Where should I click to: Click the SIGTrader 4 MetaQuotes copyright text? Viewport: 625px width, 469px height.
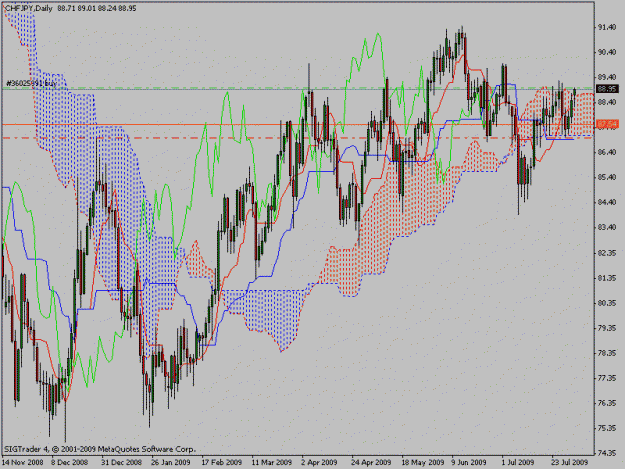pyautogui.click(x=100, y=449)
